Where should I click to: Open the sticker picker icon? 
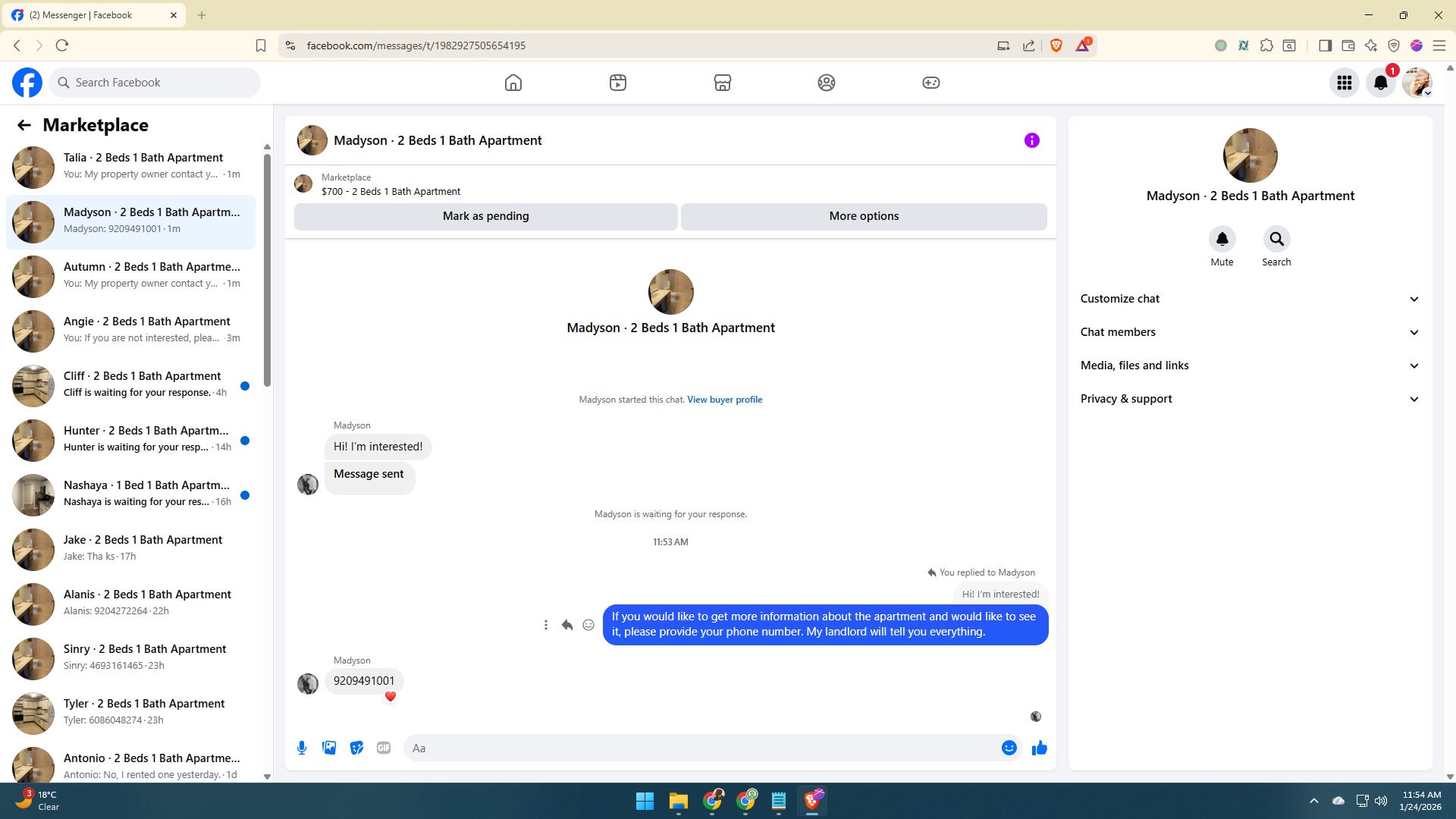point(356,748)
